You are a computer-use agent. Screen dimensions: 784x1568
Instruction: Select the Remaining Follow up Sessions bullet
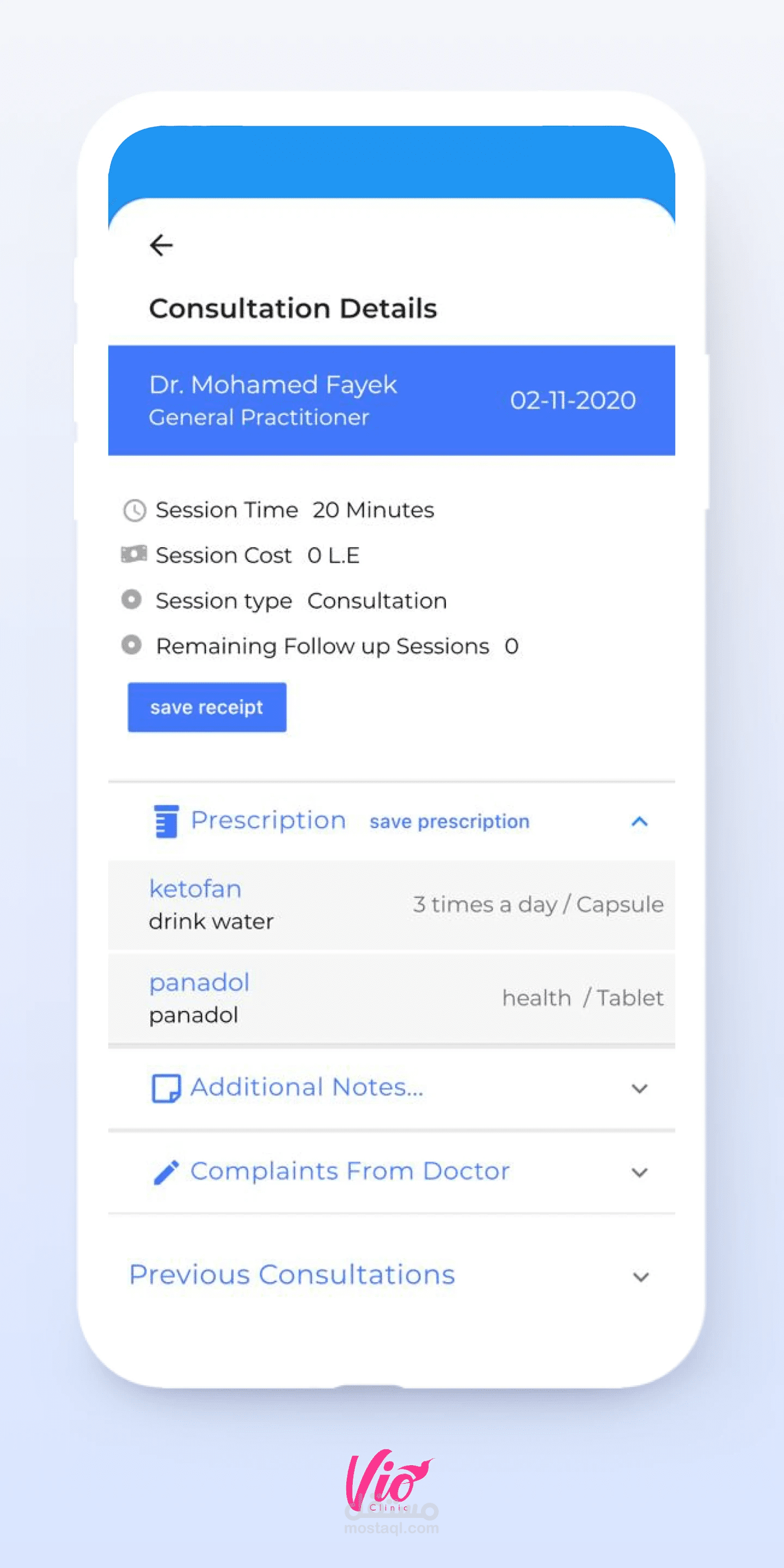(x=131, y=645)
